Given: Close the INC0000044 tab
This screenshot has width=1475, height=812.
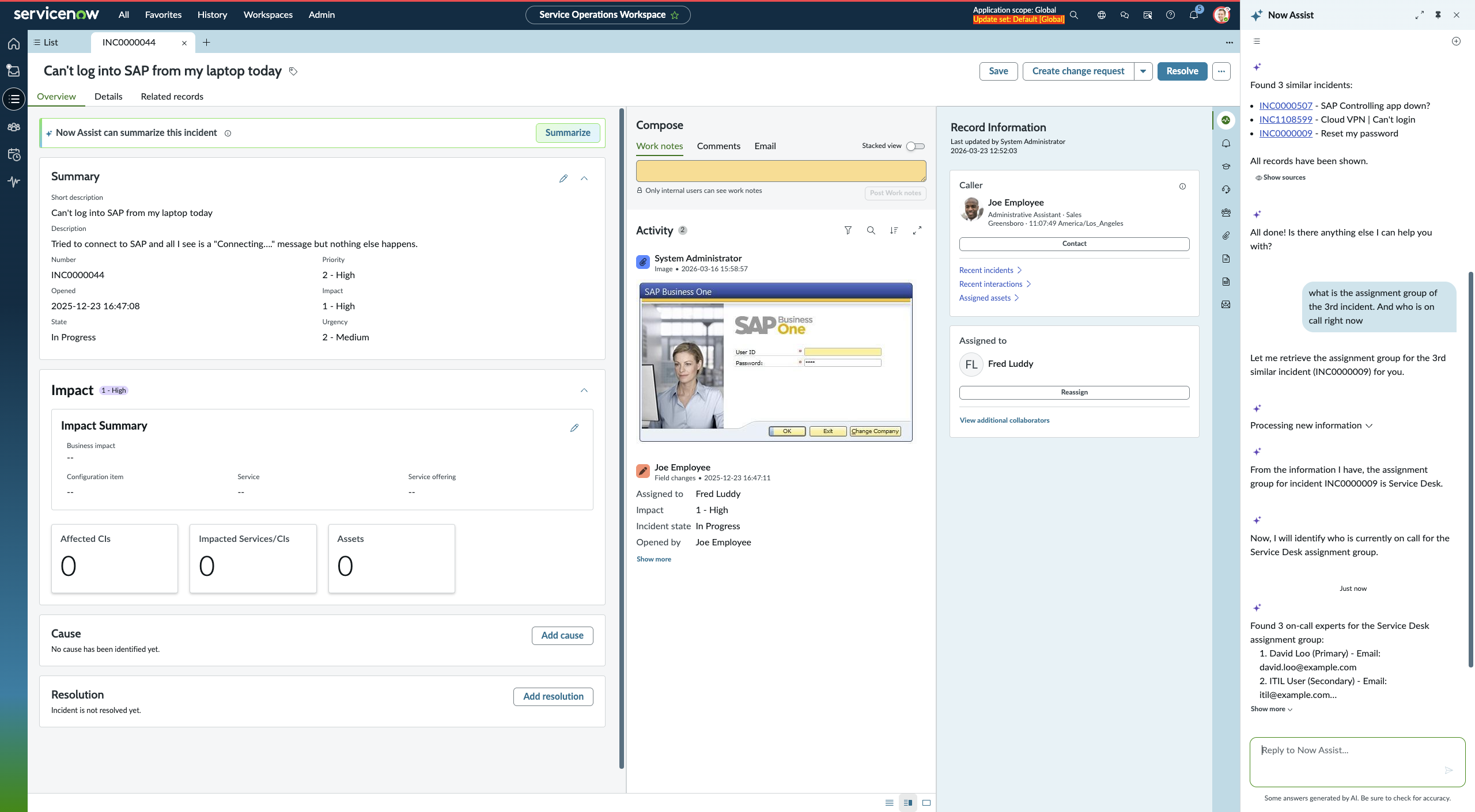Looking at the screenshot, I should pyautogui.click(x=184, y=43).
